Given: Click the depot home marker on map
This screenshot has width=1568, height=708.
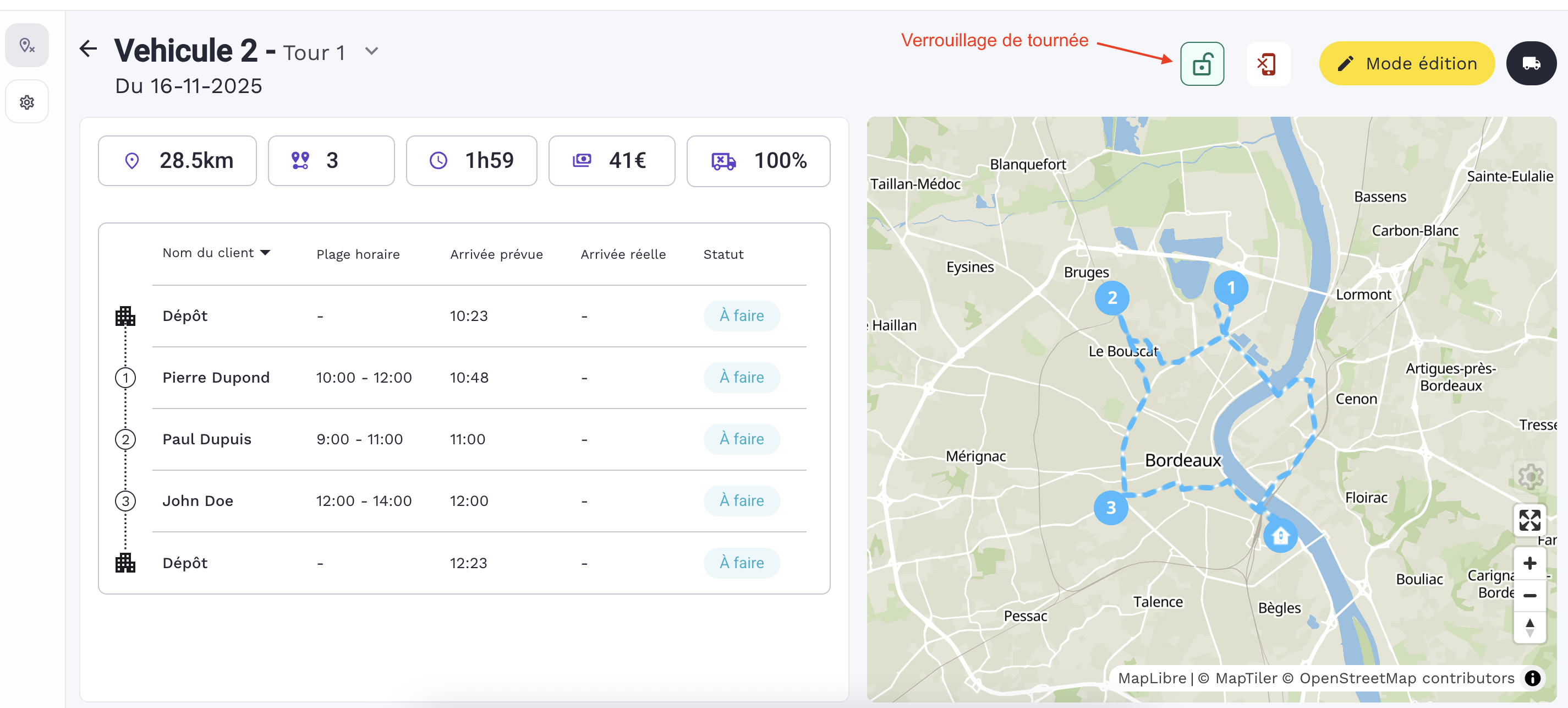Looking at the screenshot, I should tap(1280, 536).
